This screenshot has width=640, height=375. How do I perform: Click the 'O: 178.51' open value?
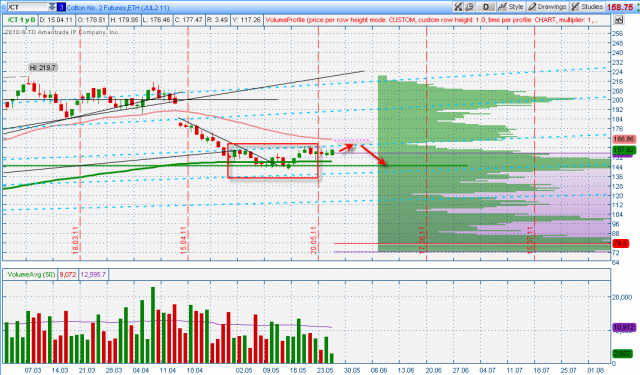coord(91,20)
